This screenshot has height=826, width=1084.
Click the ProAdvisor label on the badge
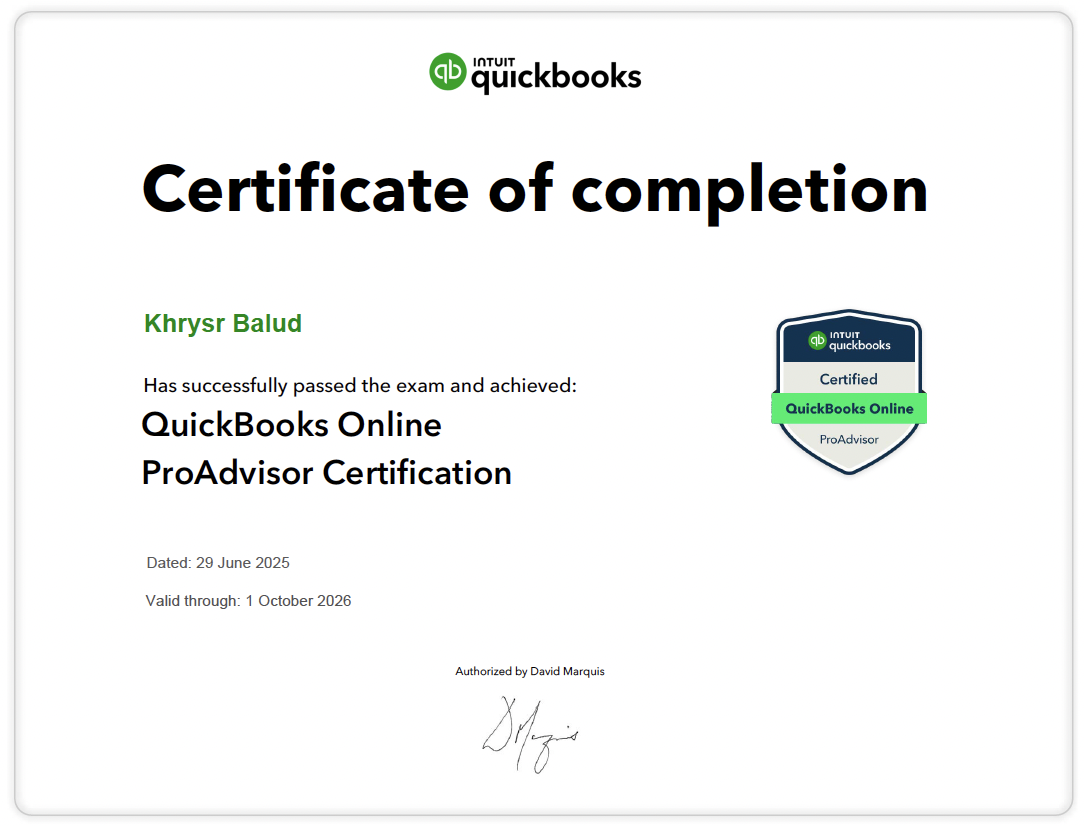(847, 439)
